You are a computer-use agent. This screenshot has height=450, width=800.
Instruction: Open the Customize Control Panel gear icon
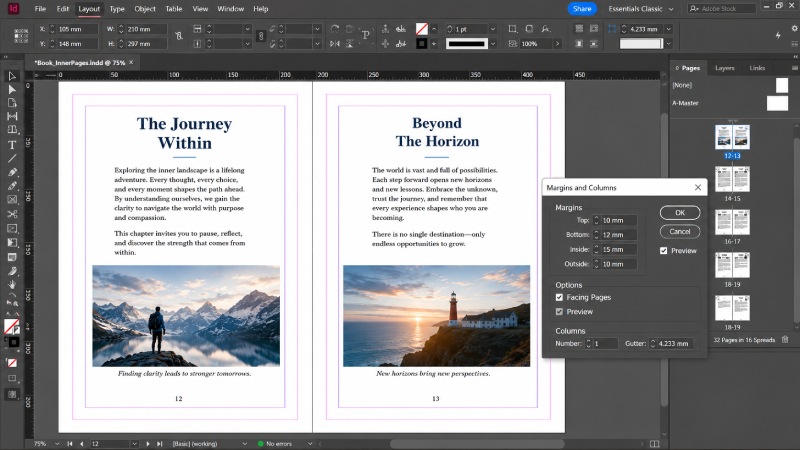(x=794, y=29)
